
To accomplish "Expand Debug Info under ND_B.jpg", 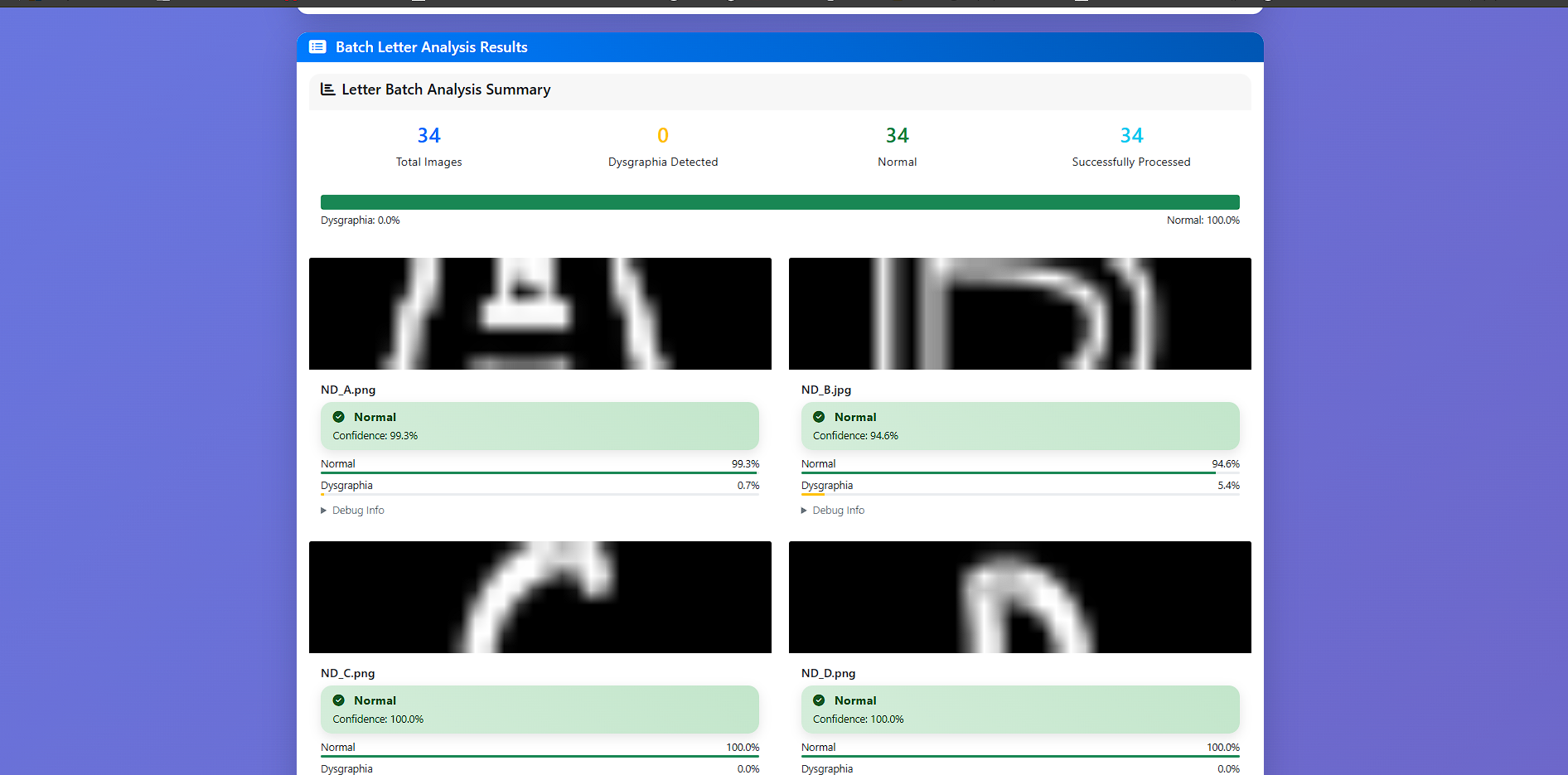I will (x=833, y=511).
